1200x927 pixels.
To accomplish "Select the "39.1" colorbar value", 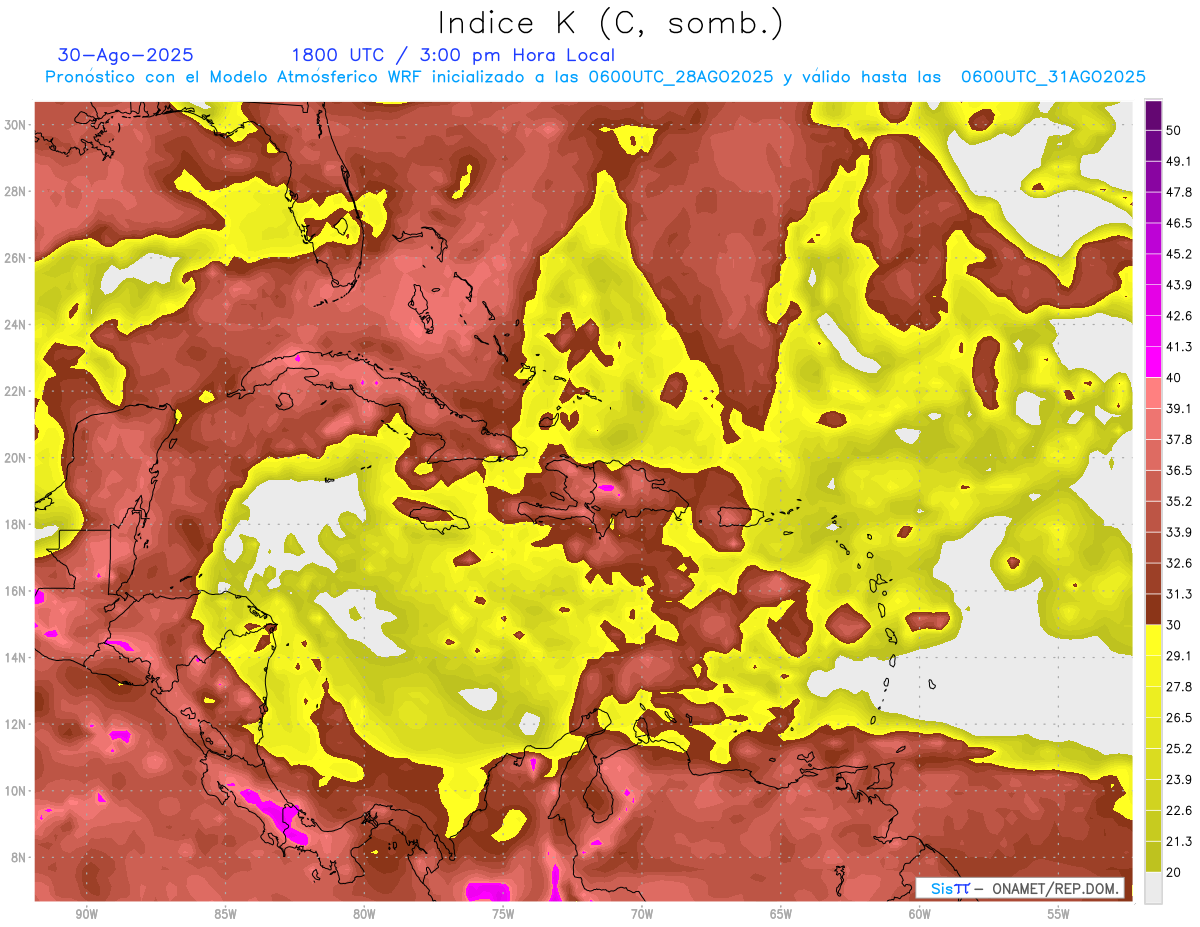I will tap(1178, 409).
